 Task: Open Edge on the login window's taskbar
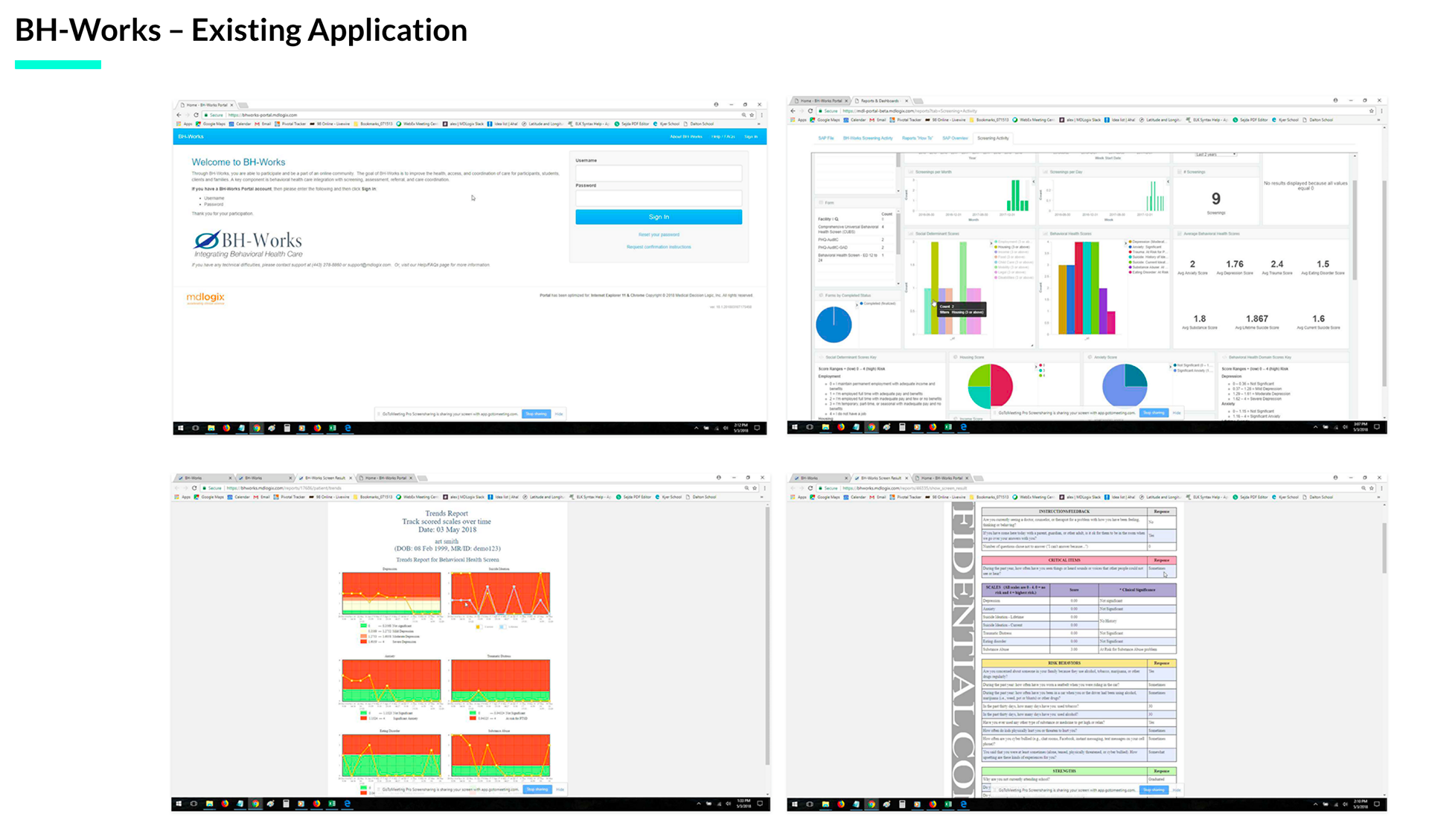pos(348,428)
